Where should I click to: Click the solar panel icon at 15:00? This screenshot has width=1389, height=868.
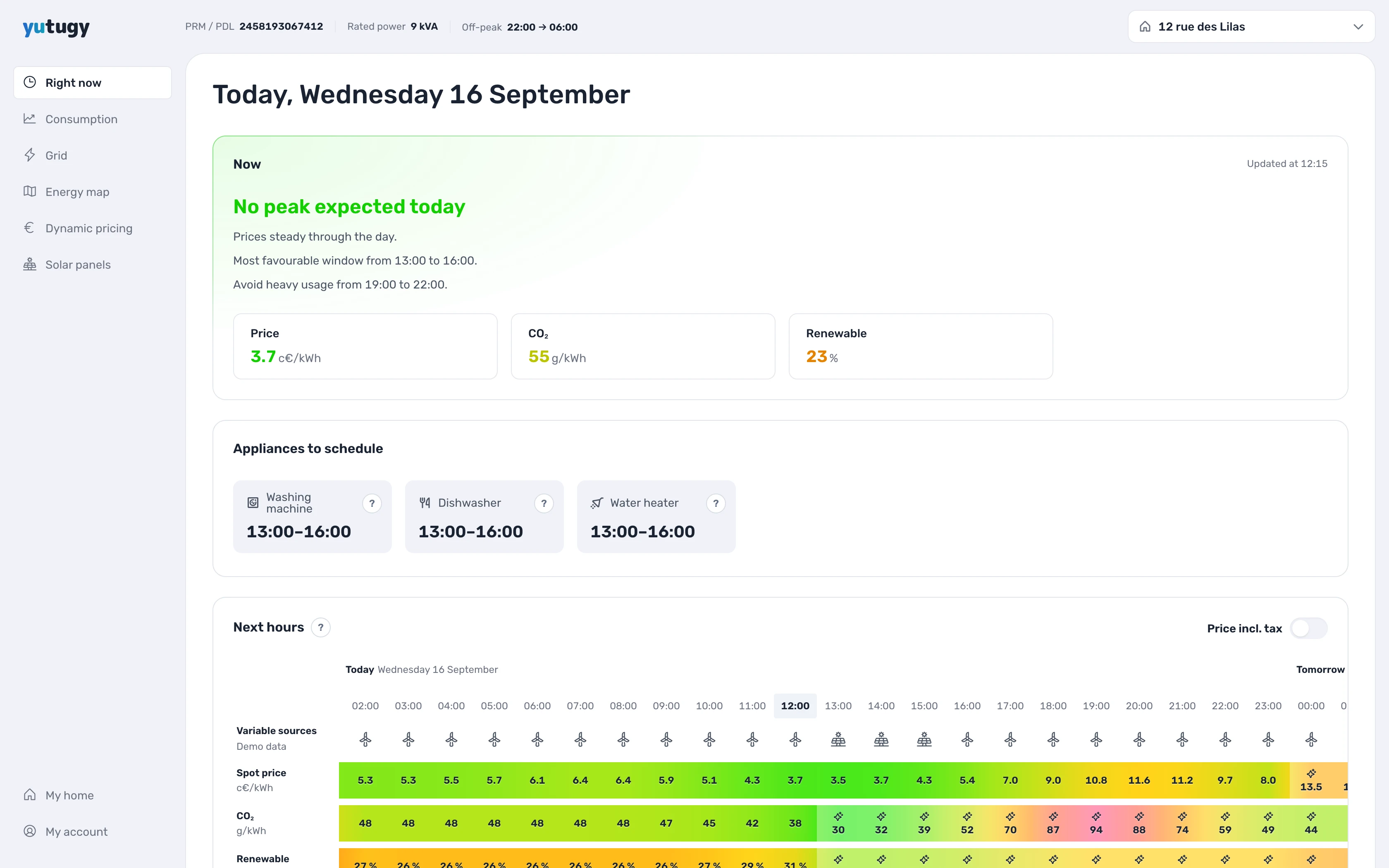[924, 739]
